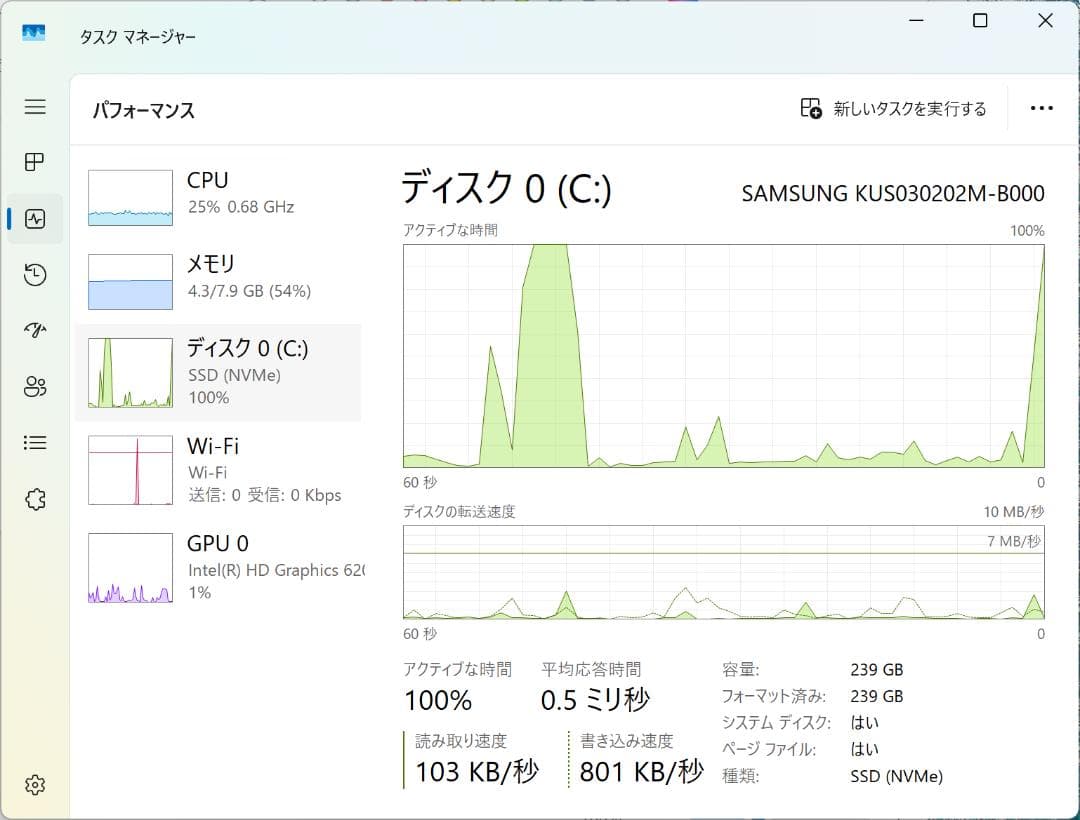Open the ... (more options) menu
This screenshot has height=820, width=1080.
[1042, 107]
